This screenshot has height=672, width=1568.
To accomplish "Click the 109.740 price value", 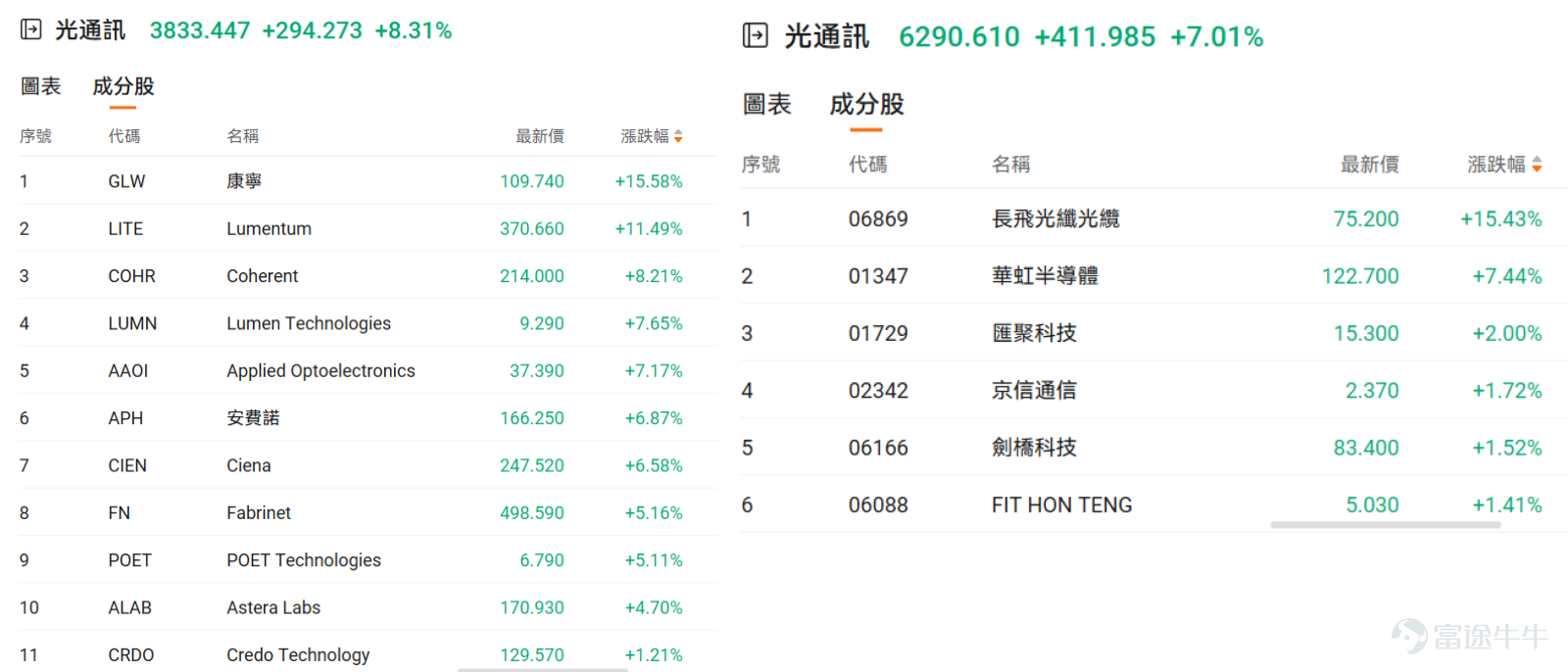I will (x=532, y=181).
